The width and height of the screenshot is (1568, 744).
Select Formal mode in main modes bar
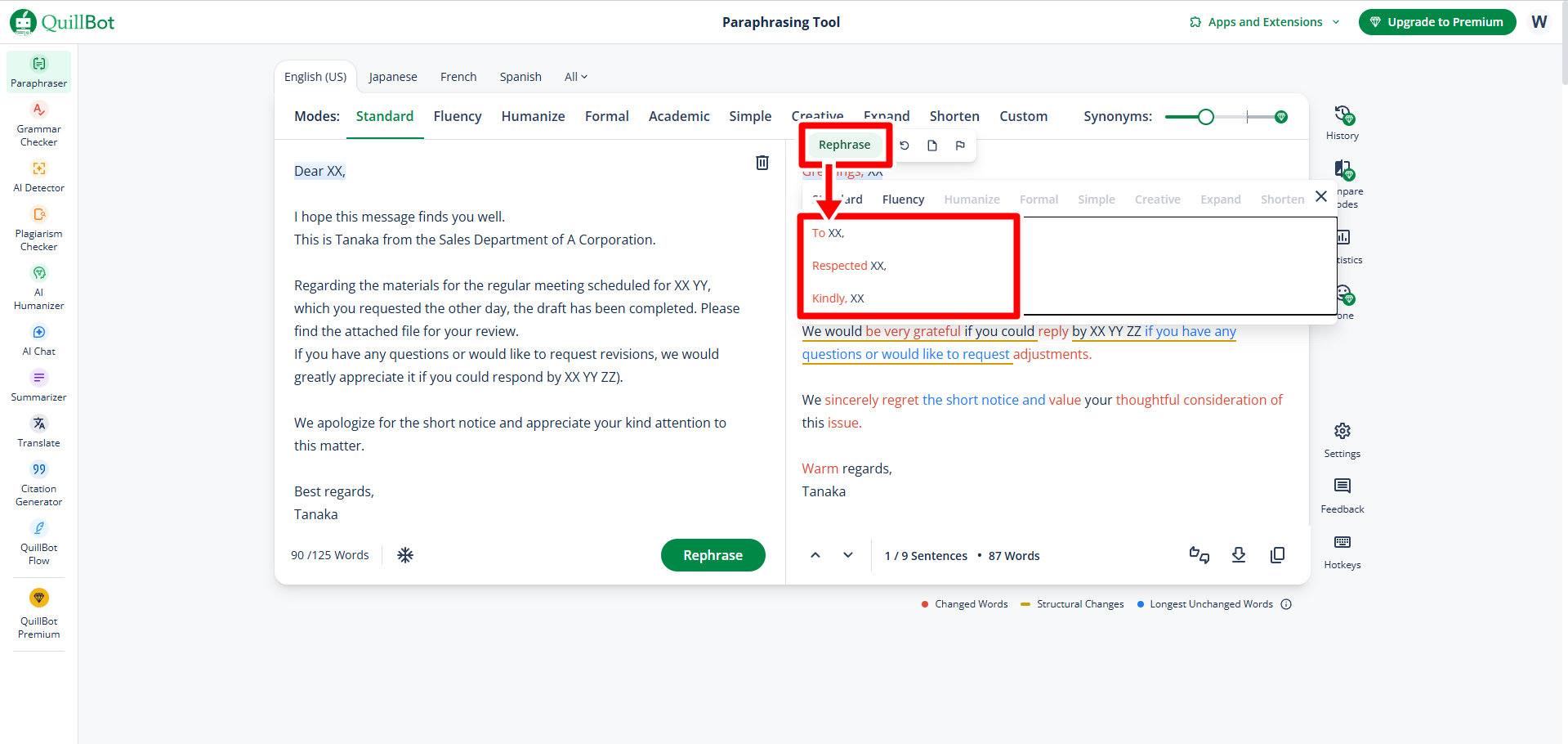[607, 116]
